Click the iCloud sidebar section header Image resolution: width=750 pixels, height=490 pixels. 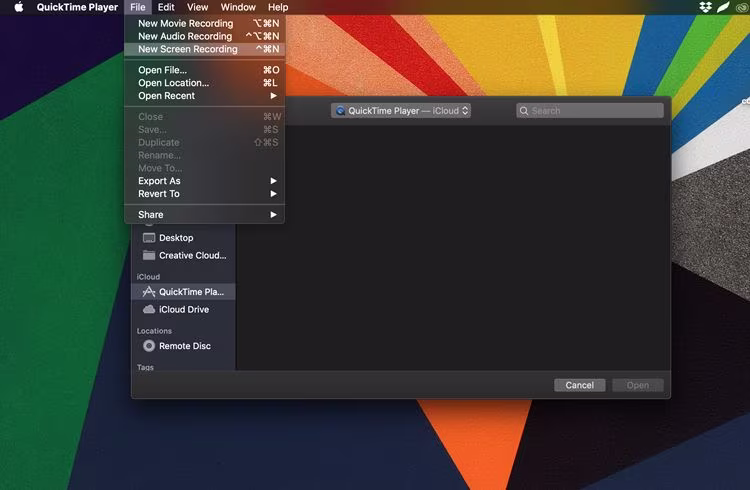tap(148, 277)
